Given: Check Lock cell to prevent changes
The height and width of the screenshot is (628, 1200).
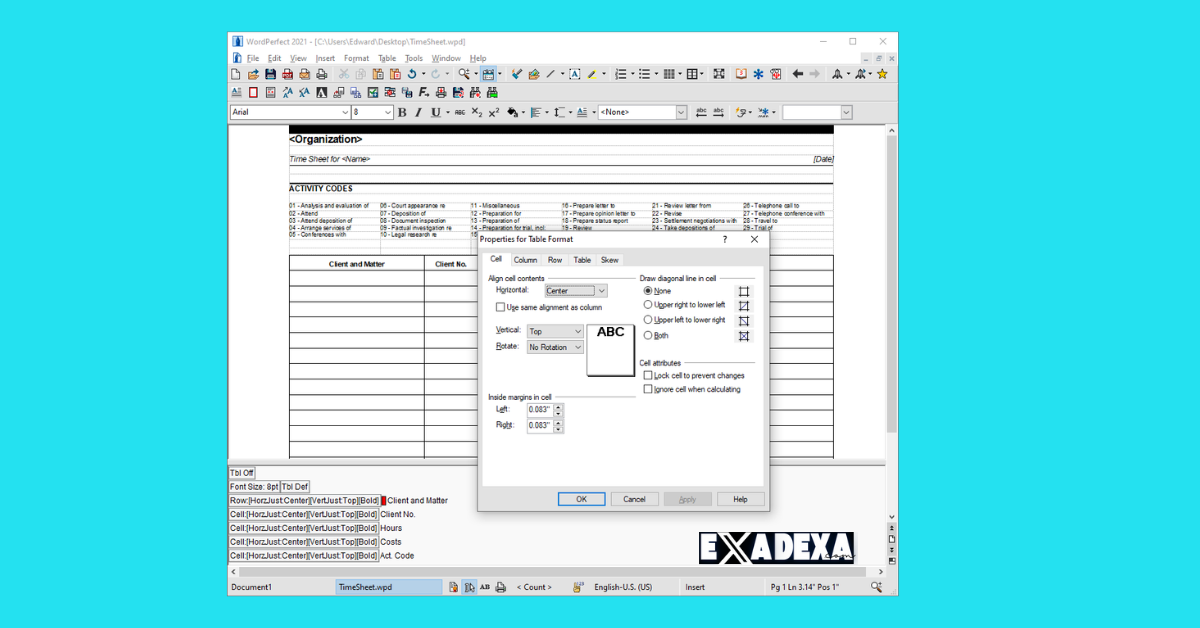Looking at the screenshot, I should [648, 375].
